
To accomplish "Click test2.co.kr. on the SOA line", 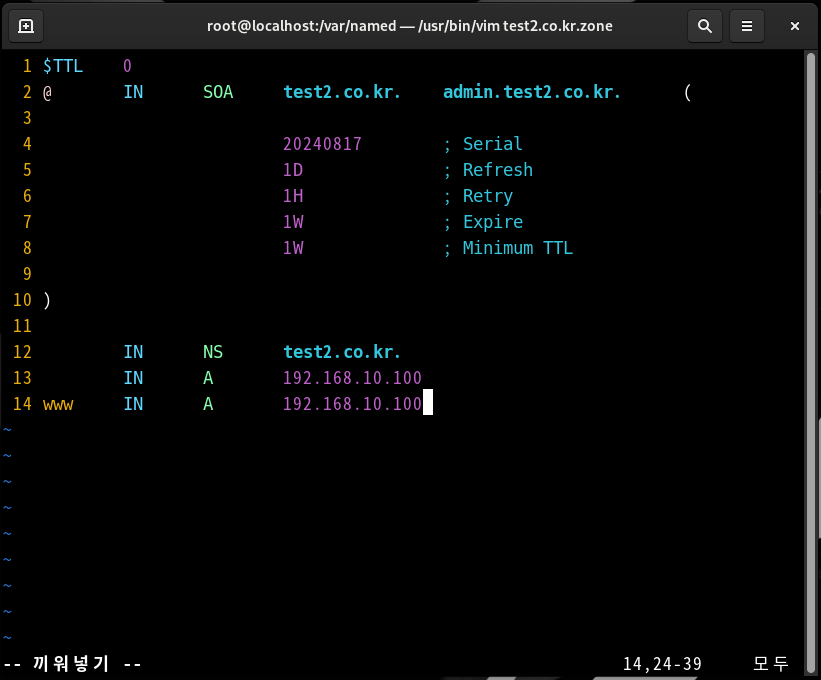I will point(341,92).
